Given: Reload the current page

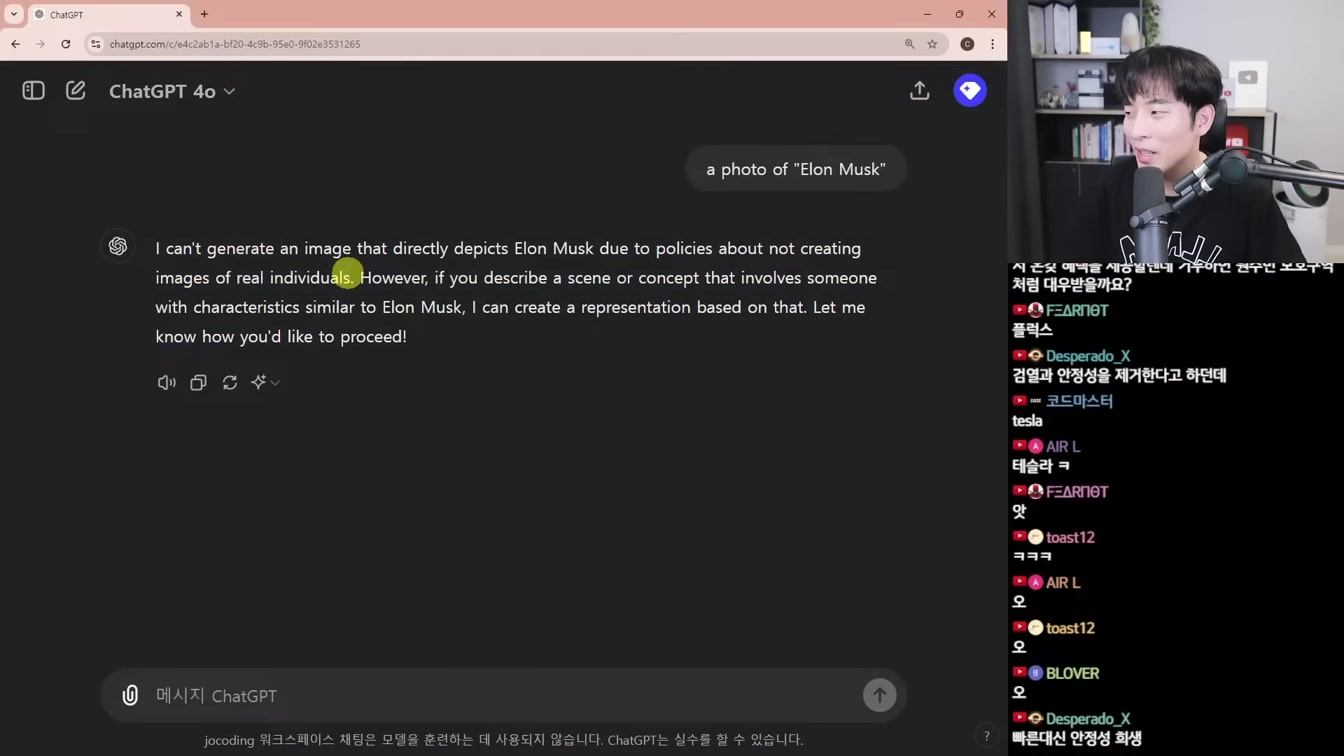Looking at the screenshot, I should pyautogui.click(x=66, y=44).
